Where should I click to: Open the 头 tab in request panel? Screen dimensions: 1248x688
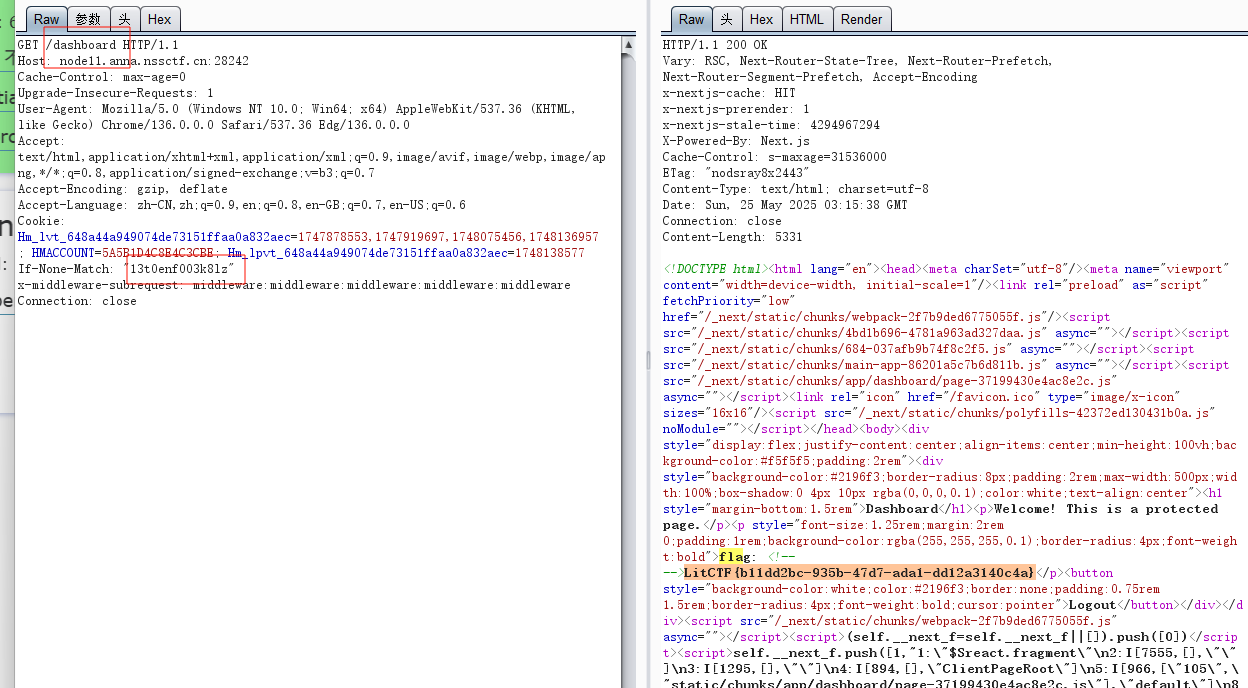pos(124,19)
